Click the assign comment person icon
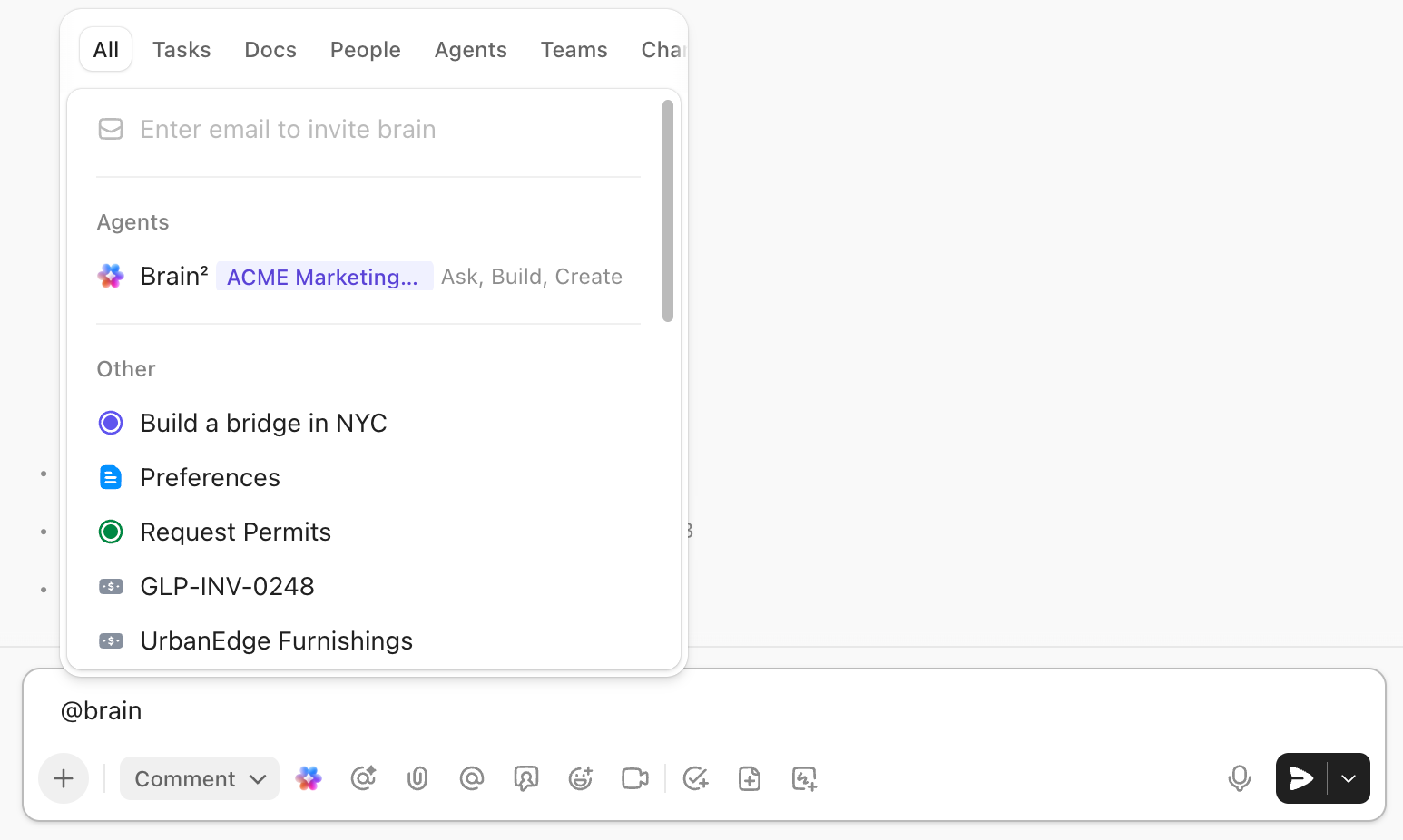 pos(526,778)
